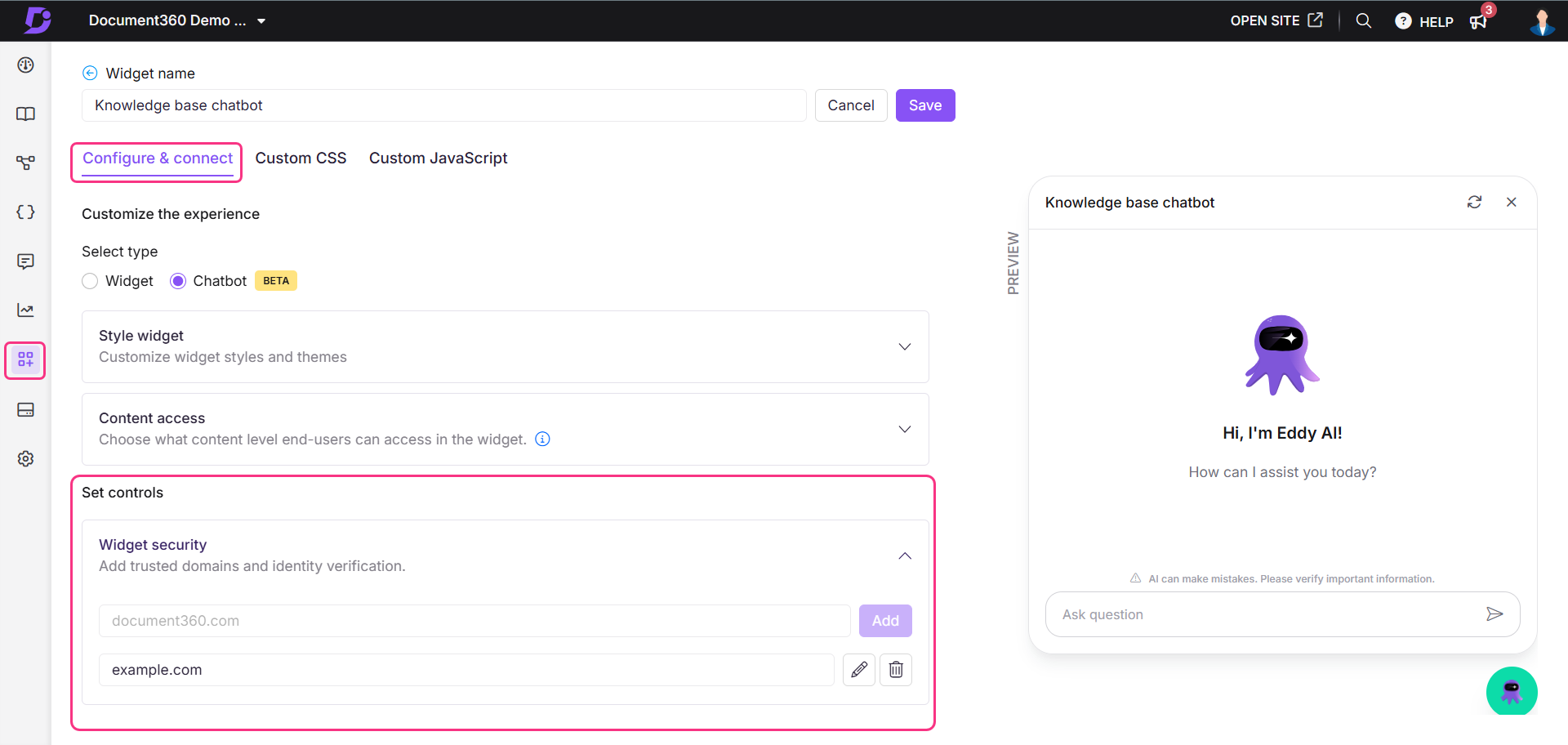
Task: Edit the example.com domain entry
Action: click(859, 670)
